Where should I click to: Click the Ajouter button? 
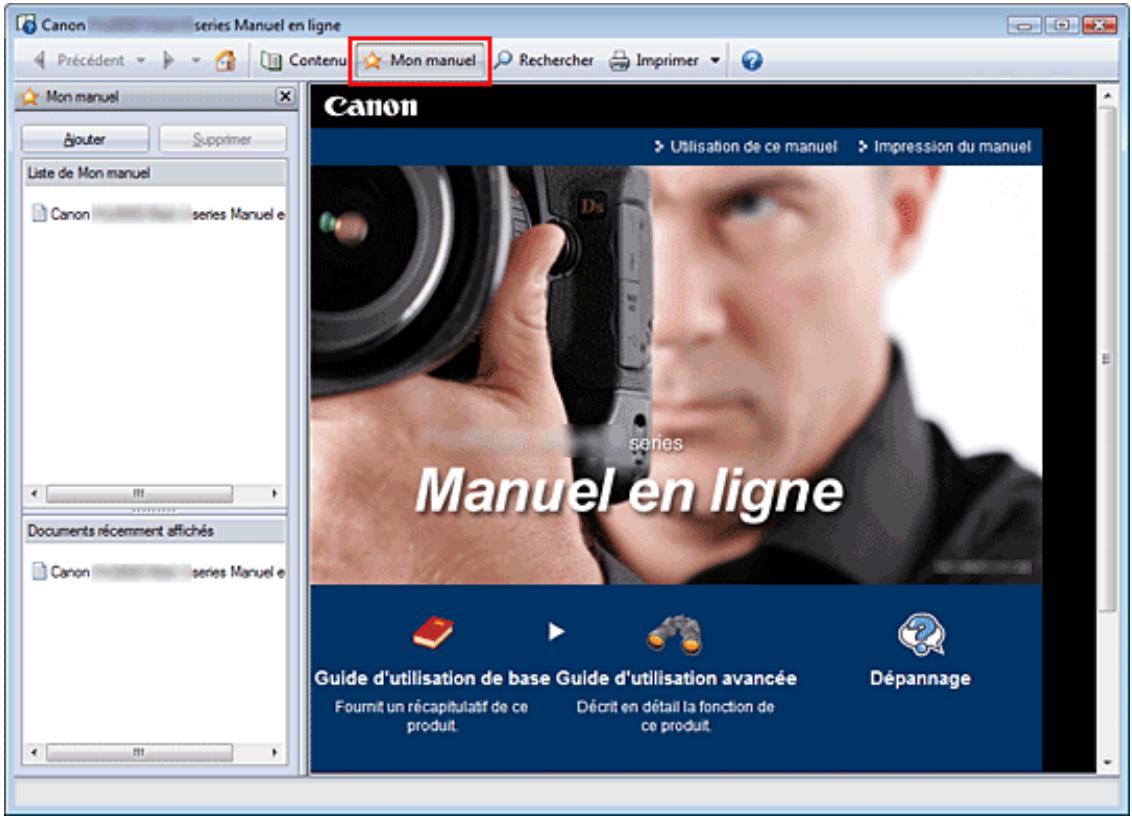coord(84,139)
